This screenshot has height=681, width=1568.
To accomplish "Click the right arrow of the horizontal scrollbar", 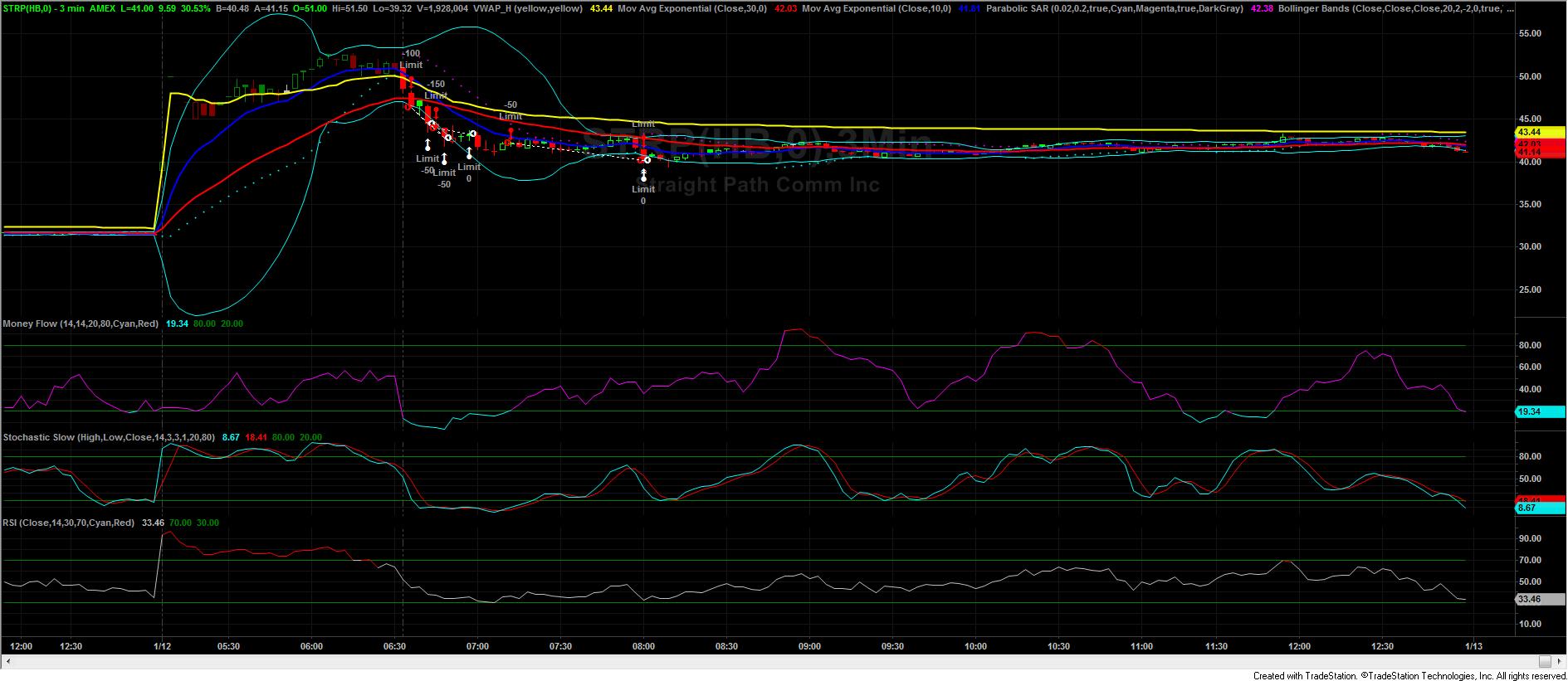I will (x=1559, y=662).
